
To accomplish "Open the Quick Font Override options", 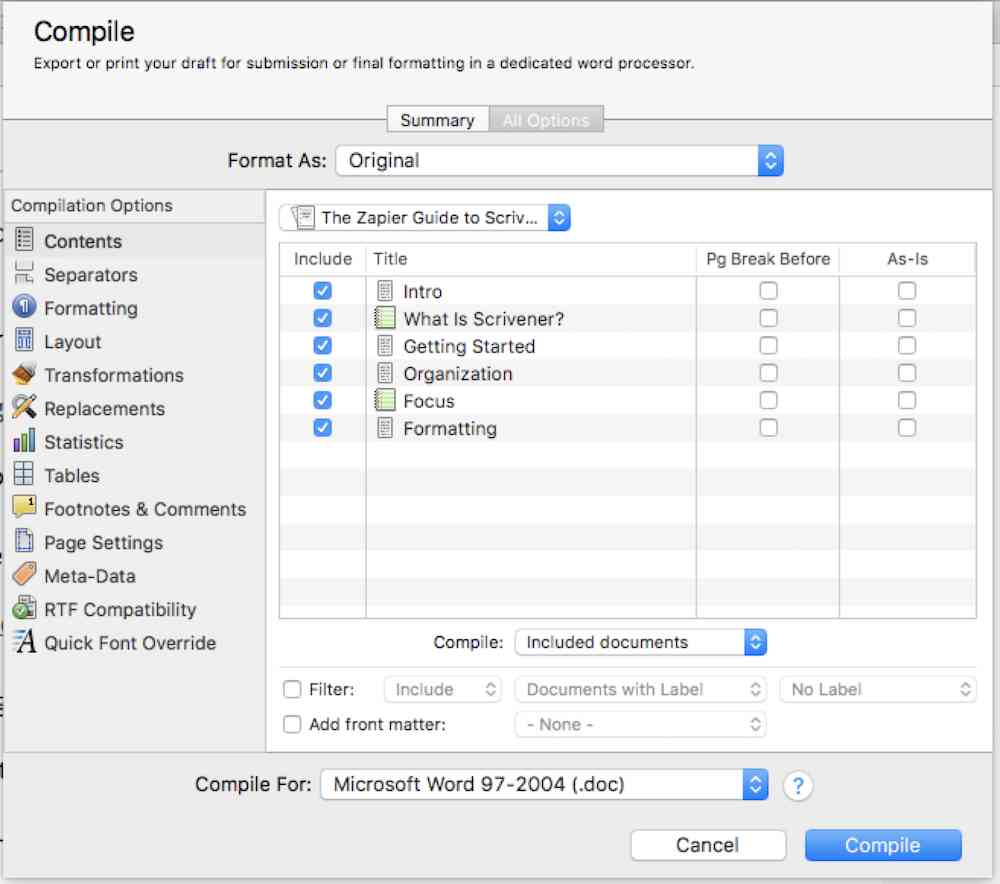I will 134,642.
